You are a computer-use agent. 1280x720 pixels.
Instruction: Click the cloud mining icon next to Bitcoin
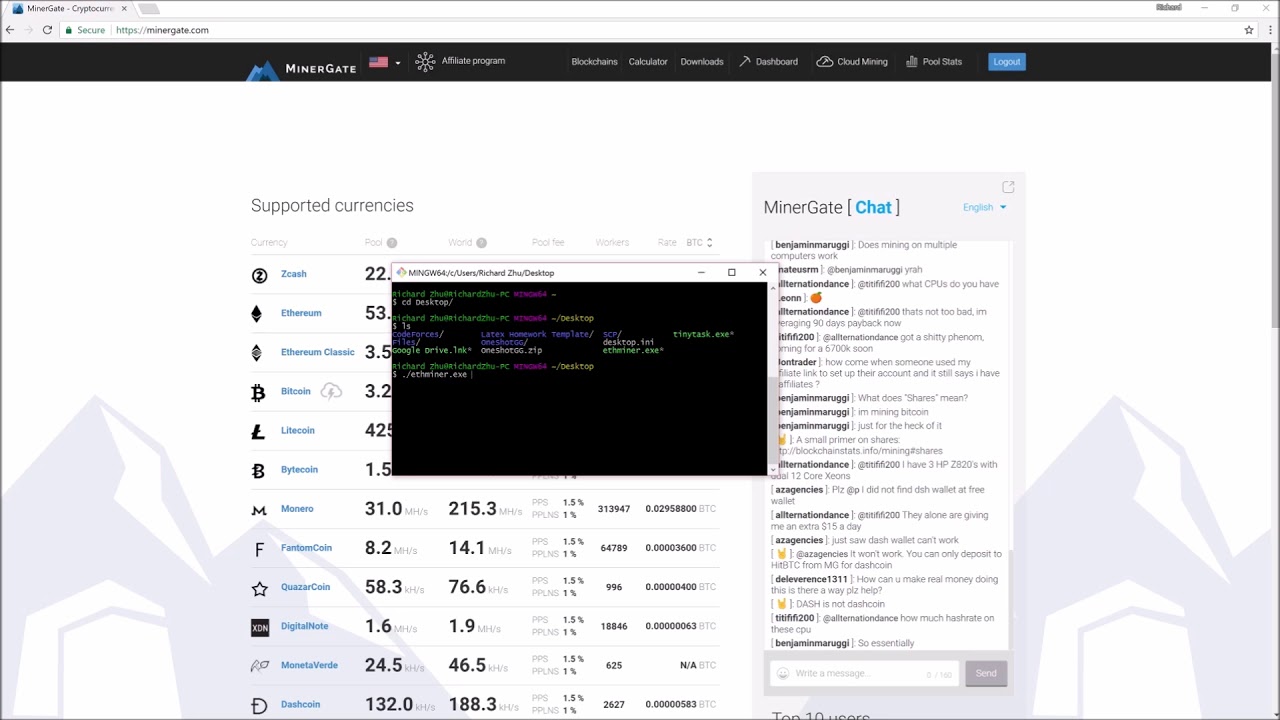[x=331, y=391]
